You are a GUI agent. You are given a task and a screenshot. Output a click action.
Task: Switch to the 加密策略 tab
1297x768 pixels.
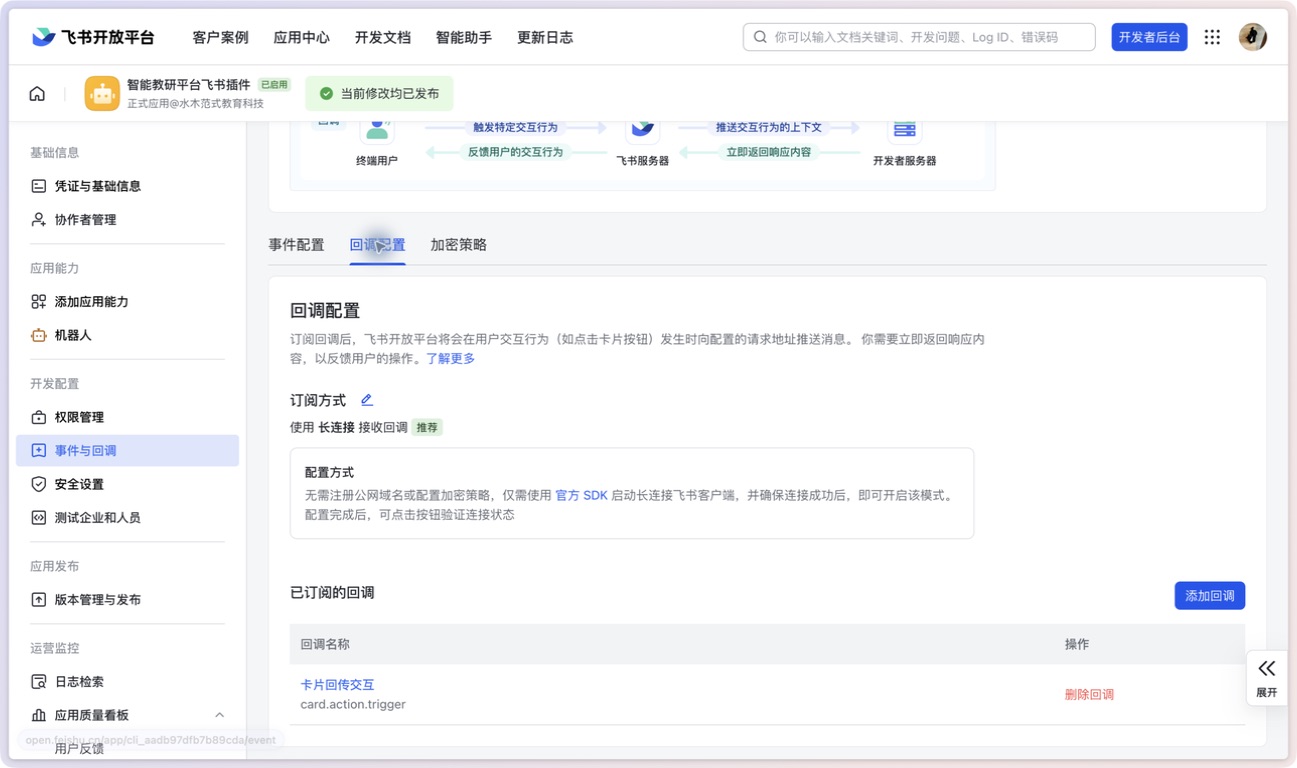pyautogui.click(x=458, y=244)
